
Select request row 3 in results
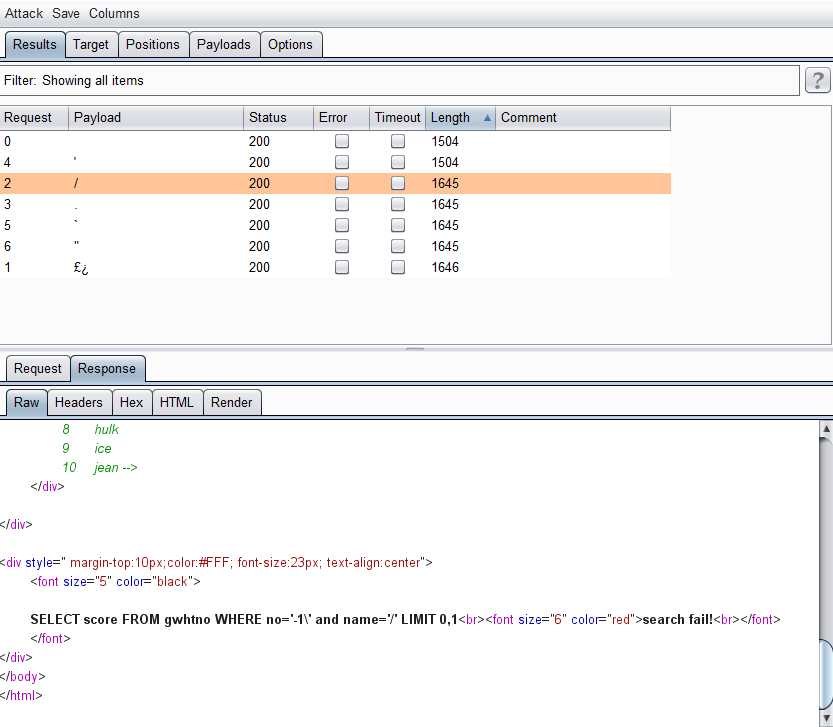335,204
